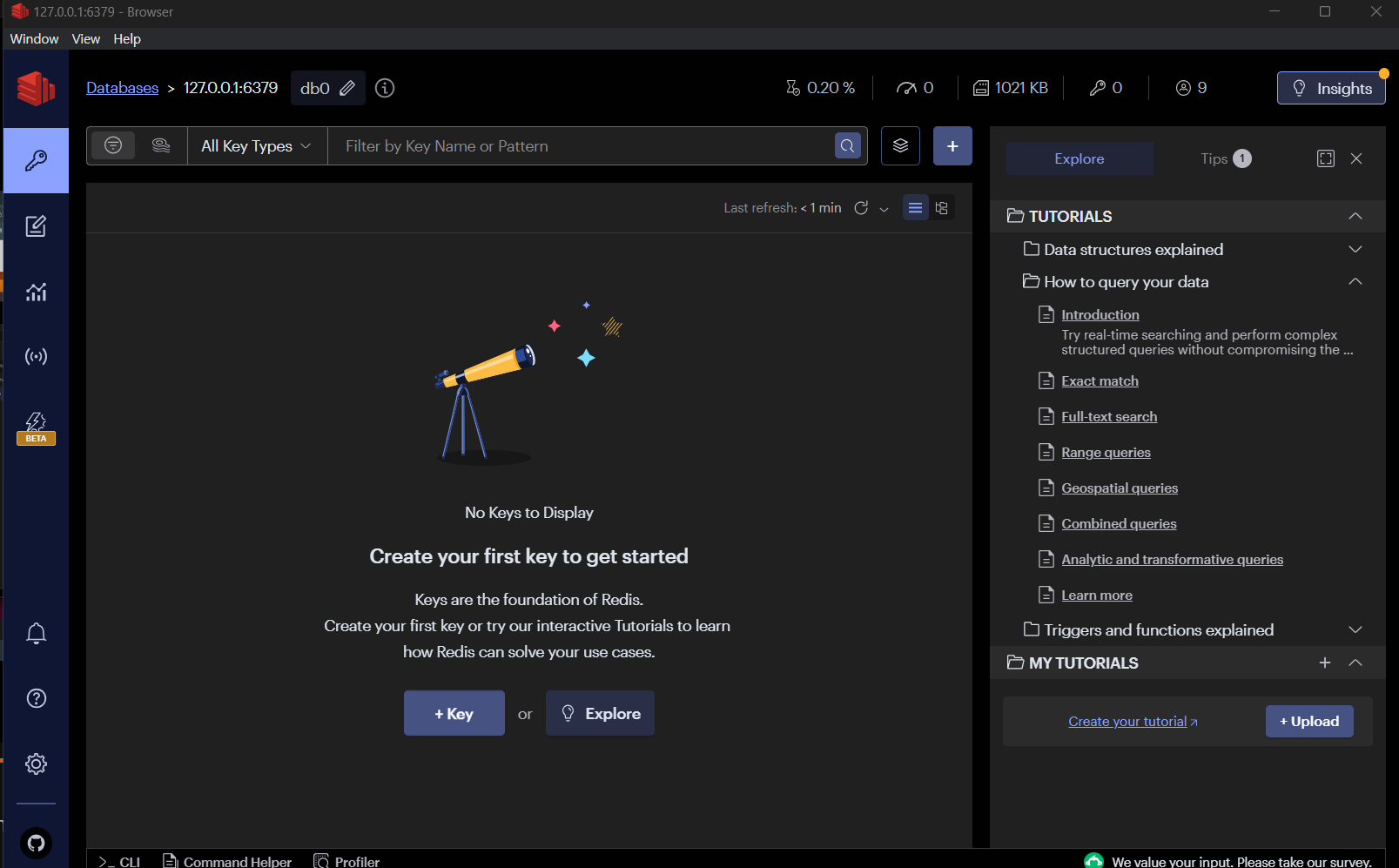Add a tutorial with the My Tutorials plus icon
This screenshot has width=1399, height=868.
(x=1324, y=663)
